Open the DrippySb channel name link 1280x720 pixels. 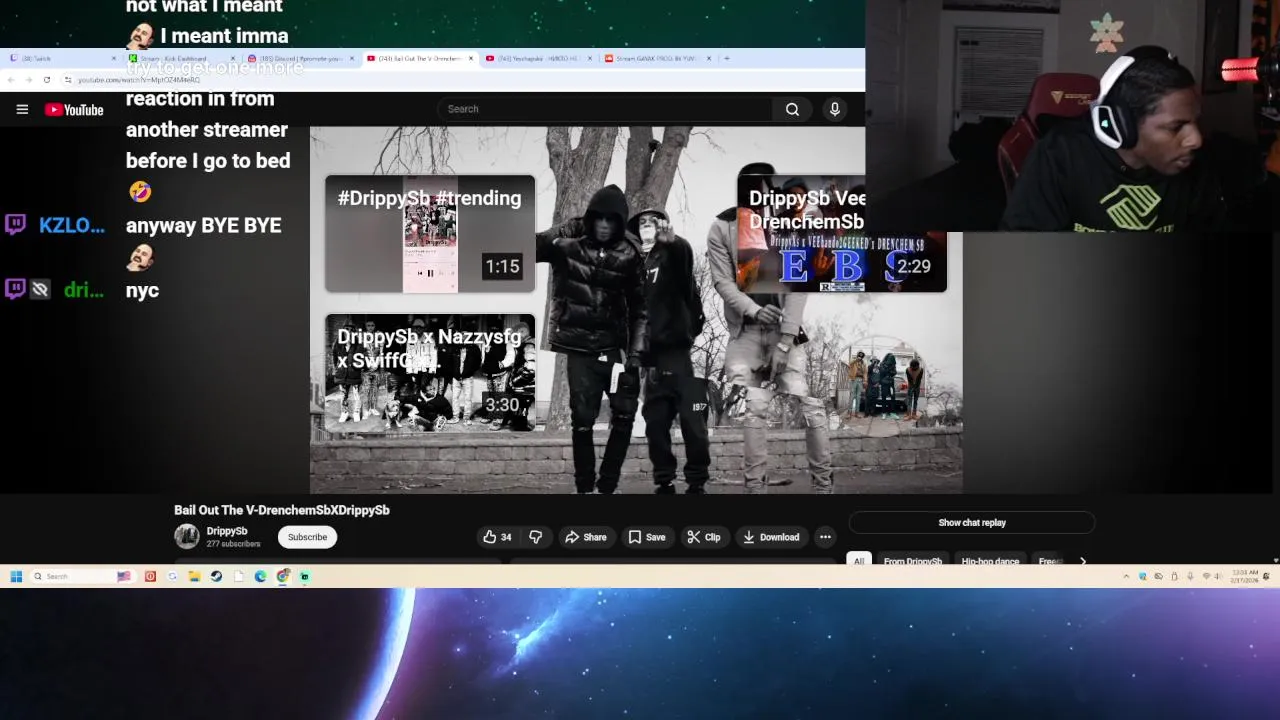pyautogui.click(x=227, y=531)
